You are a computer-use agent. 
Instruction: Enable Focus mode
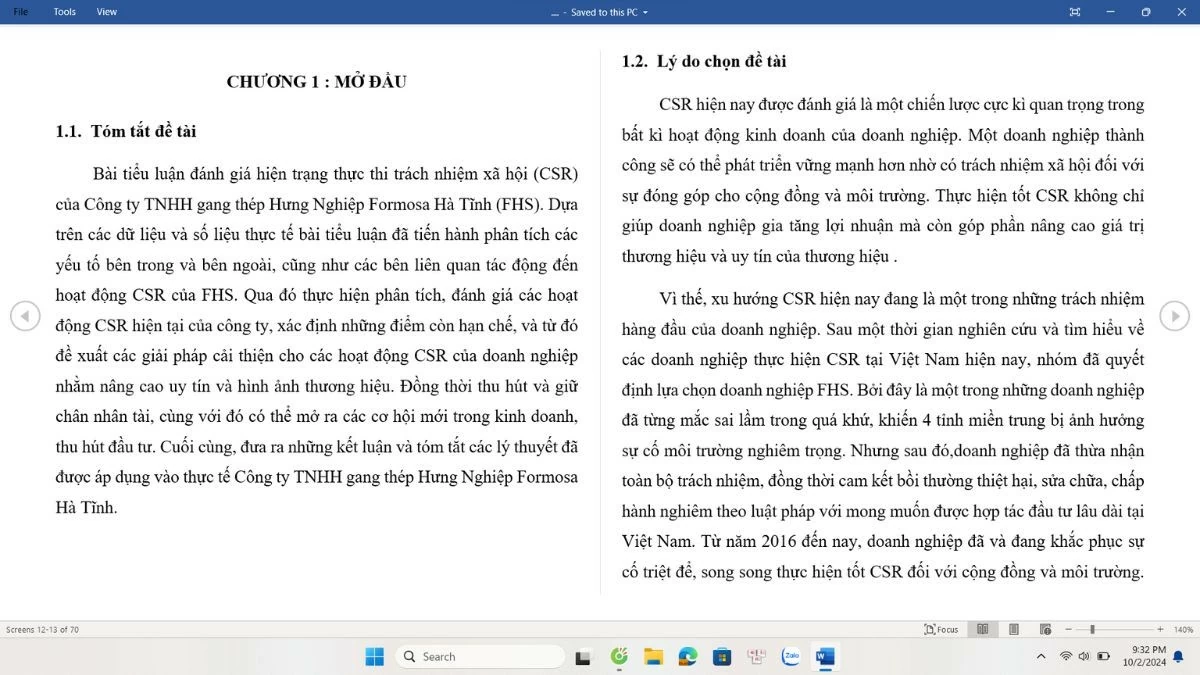click(940, 629)
